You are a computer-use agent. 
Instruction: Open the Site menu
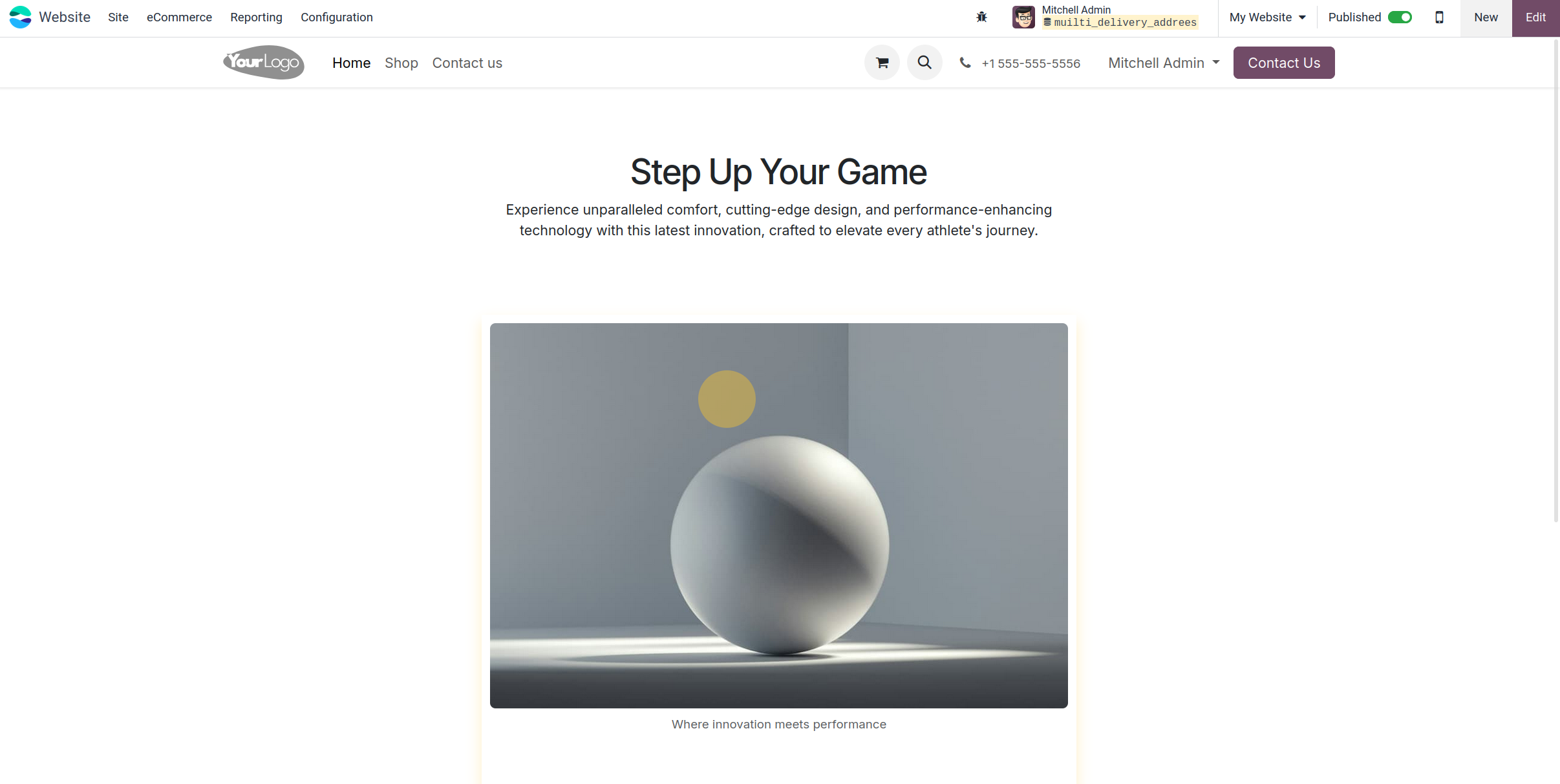point(118,17)
